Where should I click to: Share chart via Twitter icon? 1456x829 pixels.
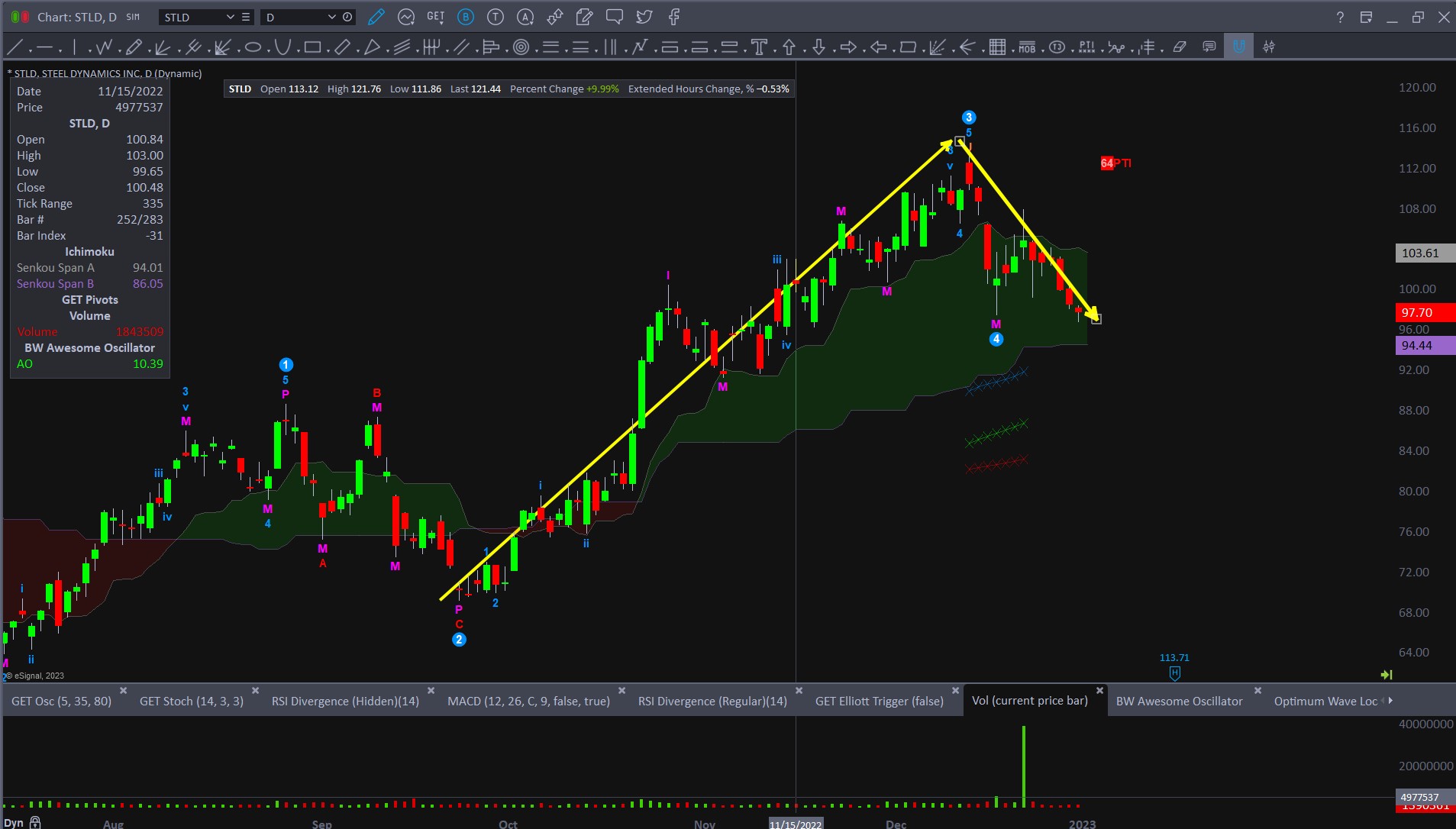click(644, 17)
